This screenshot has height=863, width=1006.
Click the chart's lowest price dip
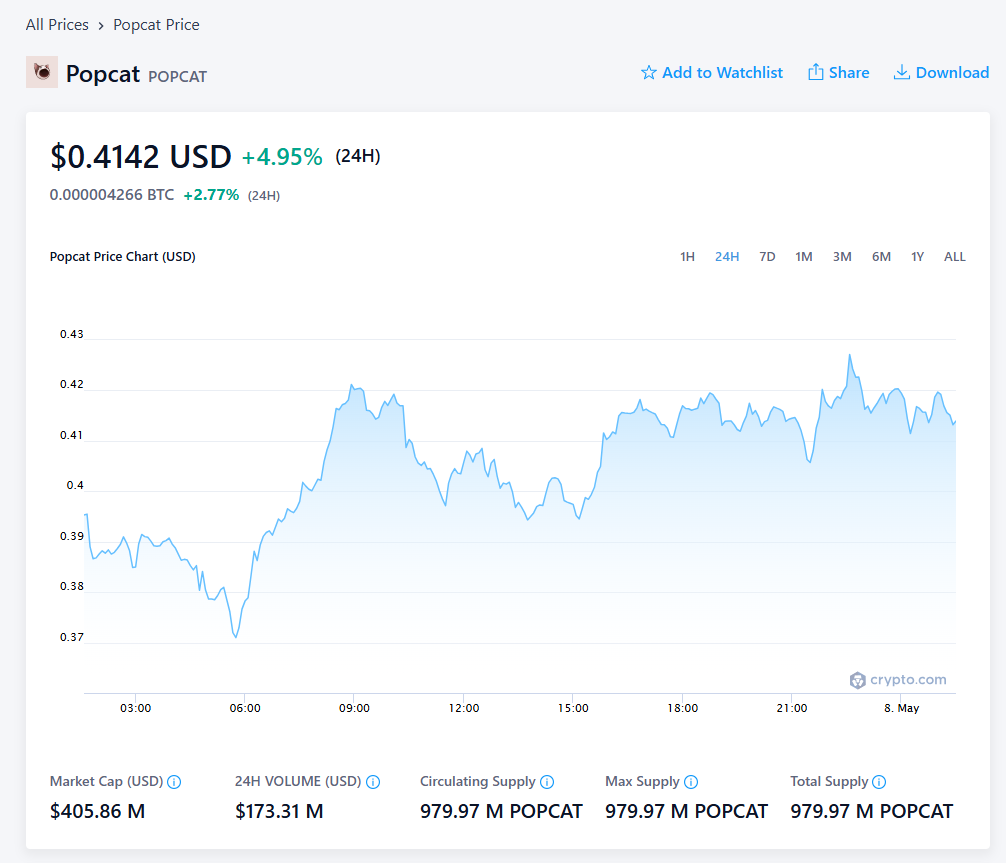point(236,637)
